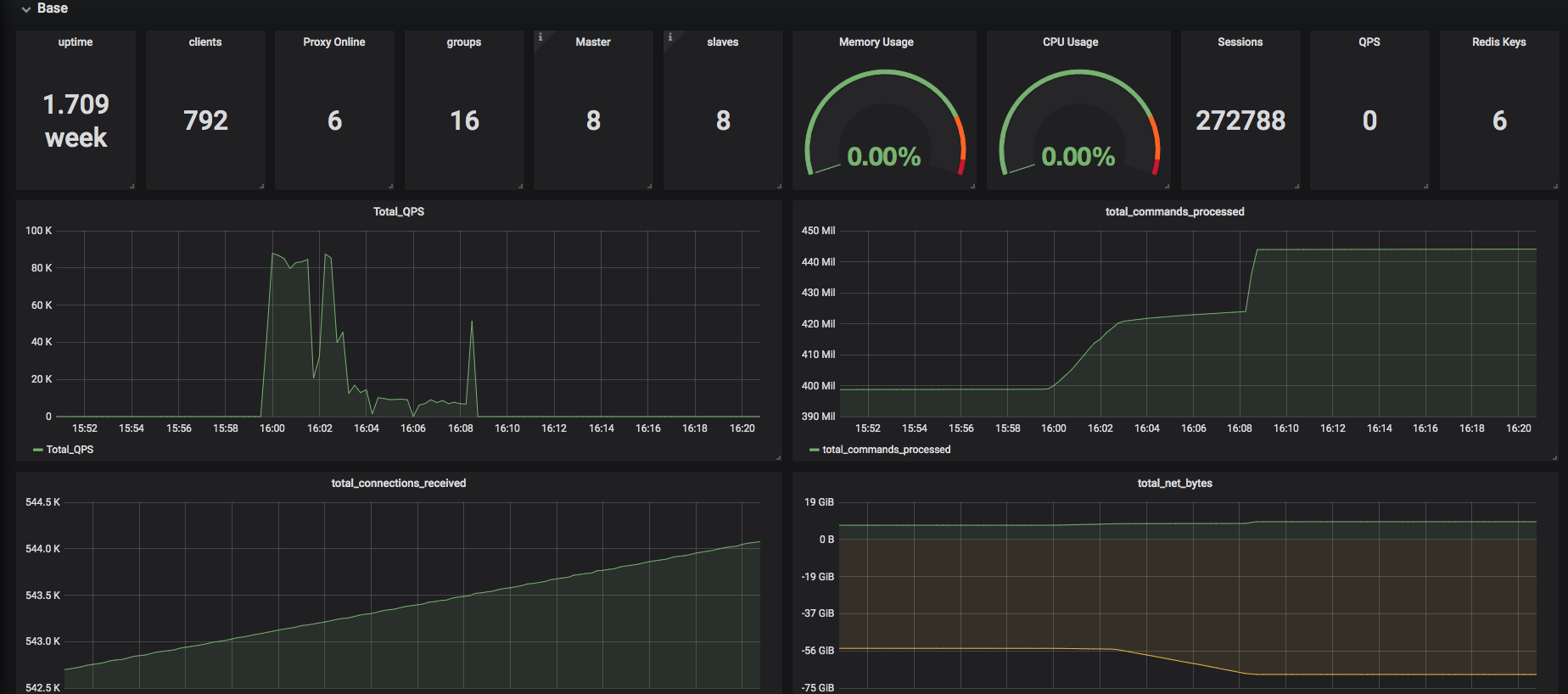The width and height of the screenshot is (1568, 694).
Task: Click the Total_QPS legend color line
Action: tap(37, 450)
